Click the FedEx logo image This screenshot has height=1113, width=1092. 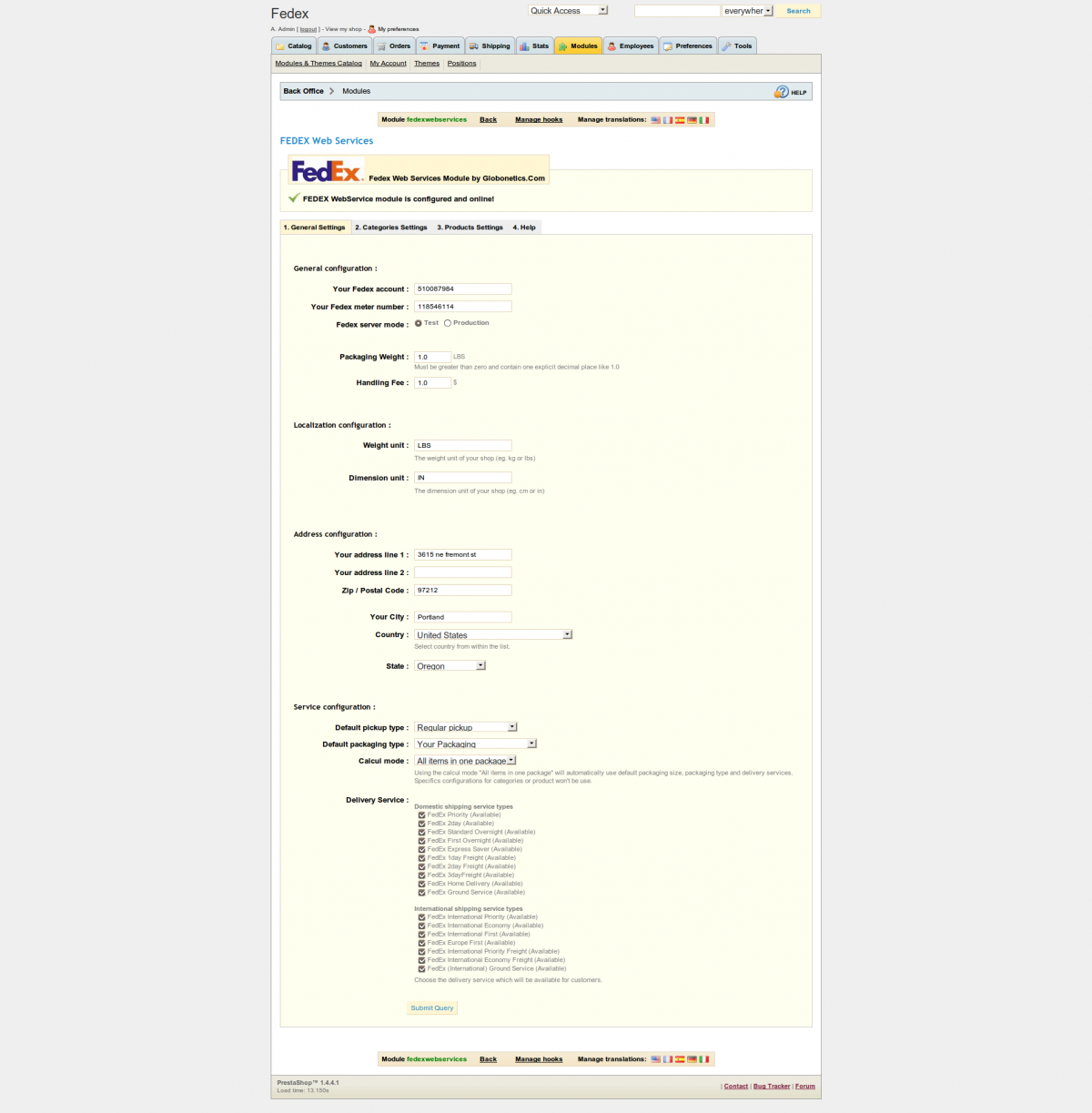(x=327, y=171)
